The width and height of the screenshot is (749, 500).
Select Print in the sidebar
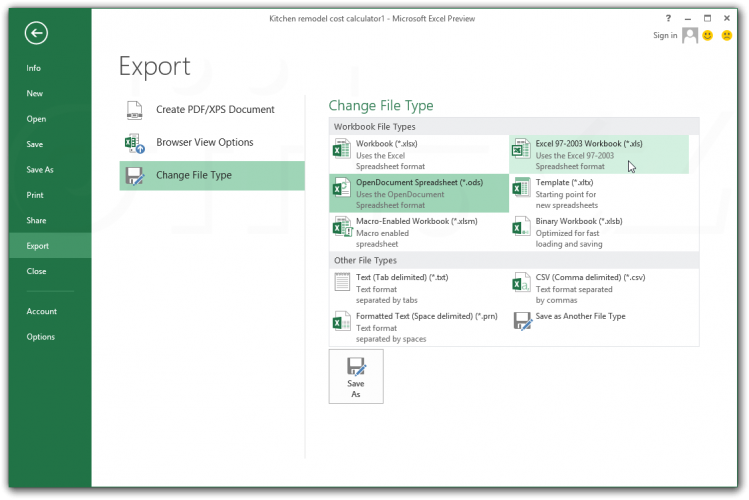point(35,195)
